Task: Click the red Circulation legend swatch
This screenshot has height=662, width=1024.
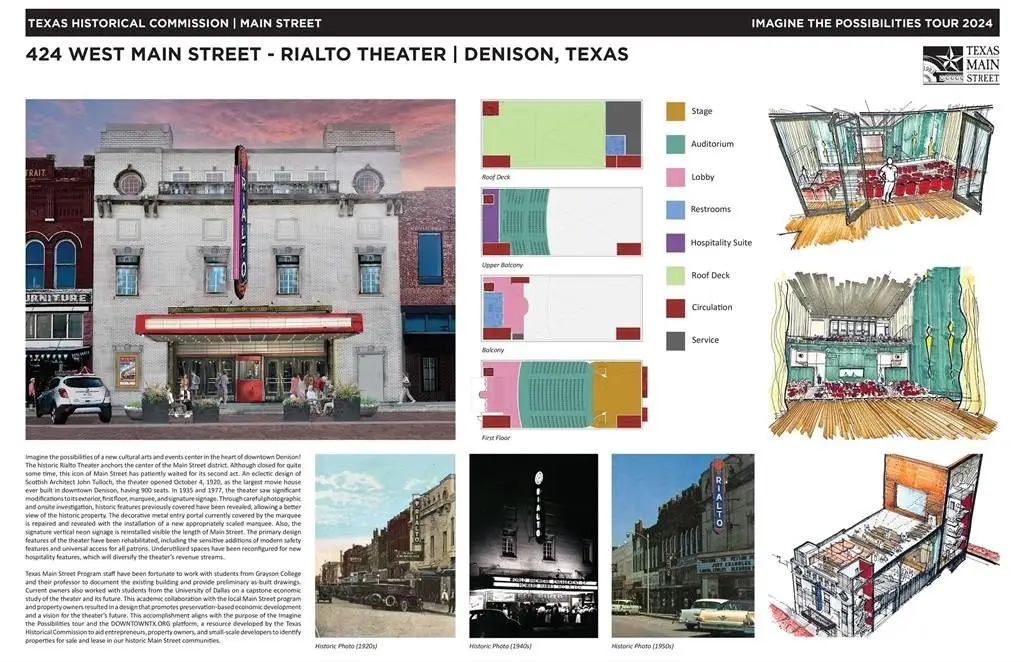Action: click(x=676, y=307)
